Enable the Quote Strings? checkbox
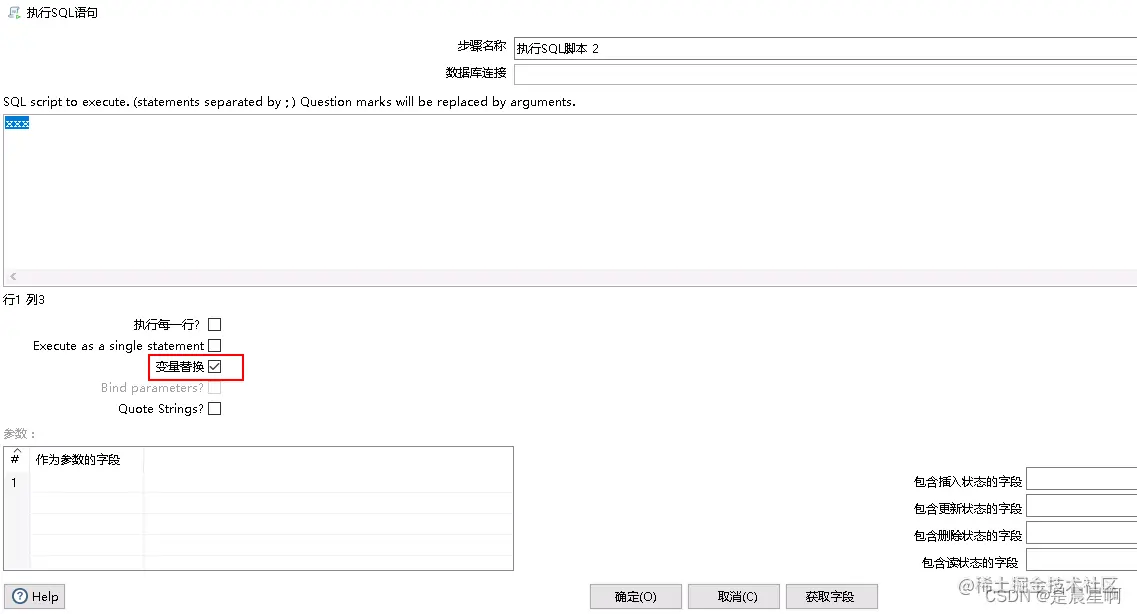Viewport: 1137px width, 614px height. [214, 408]
